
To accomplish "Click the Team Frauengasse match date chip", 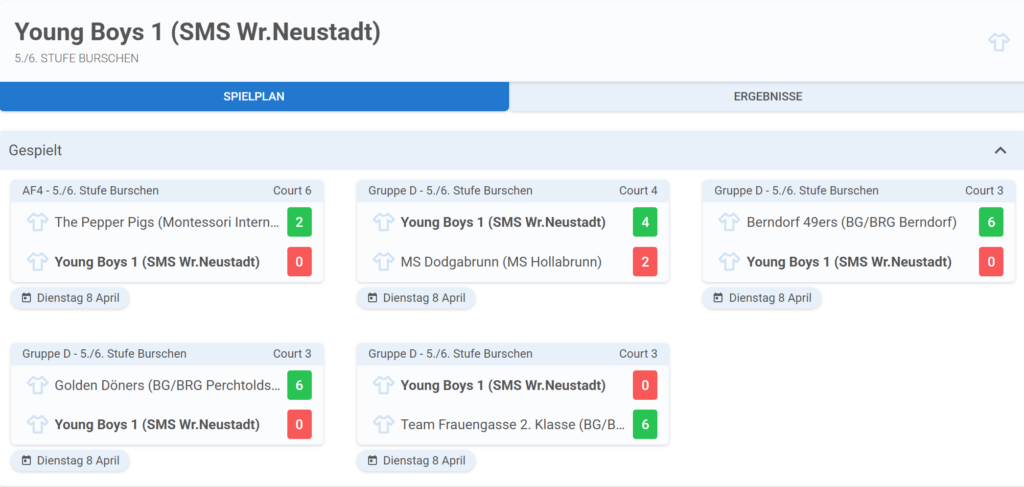I will click(x=416, y=460).
